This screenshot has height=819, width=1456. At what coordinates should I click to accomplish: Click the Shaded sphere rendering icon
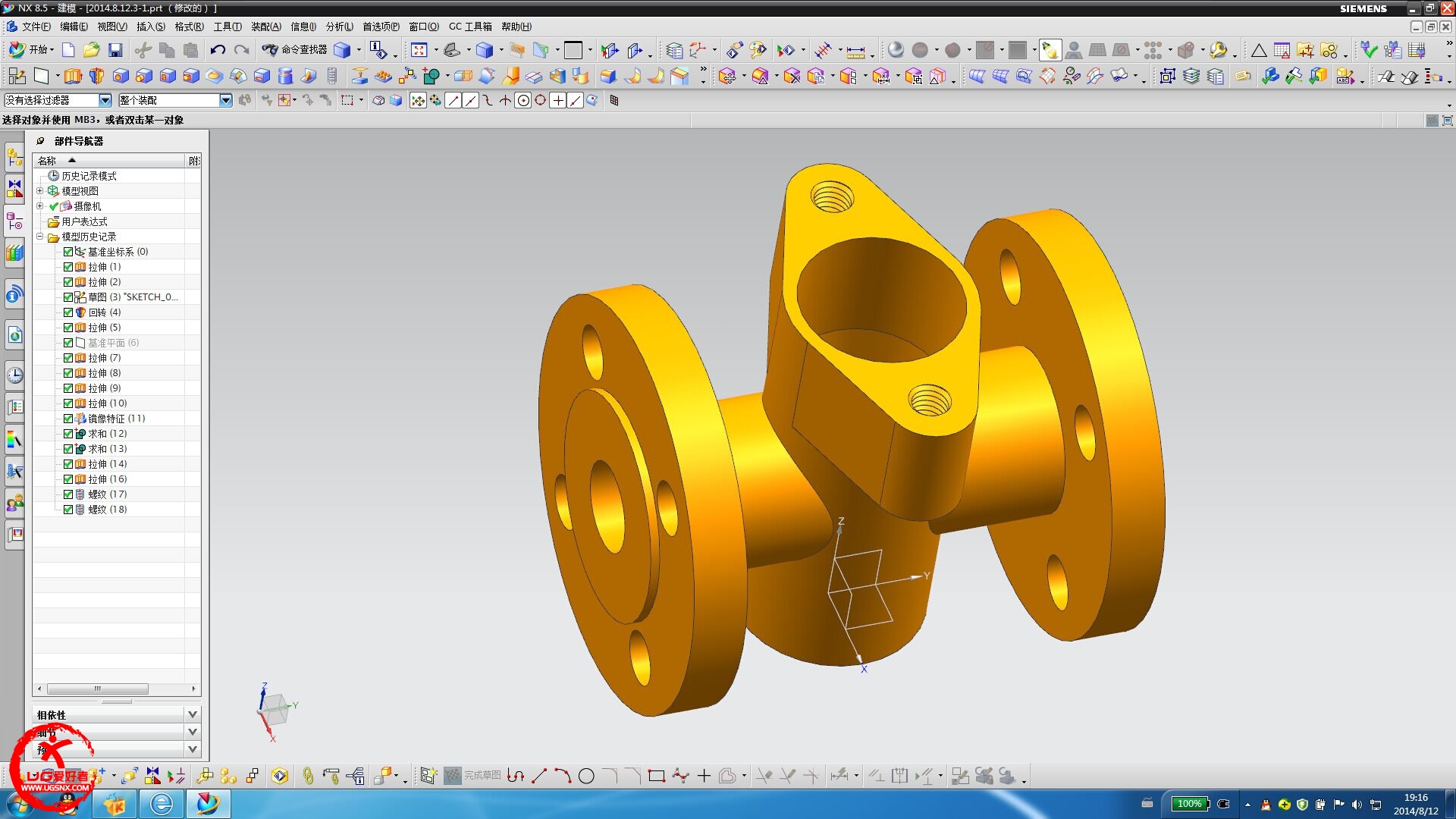[896, 50]
